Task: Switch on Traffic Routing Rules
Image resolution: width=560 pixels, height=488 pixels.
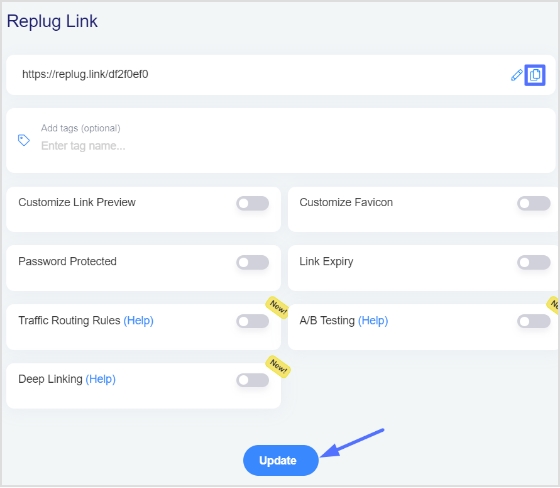Action: coord(252,321)
